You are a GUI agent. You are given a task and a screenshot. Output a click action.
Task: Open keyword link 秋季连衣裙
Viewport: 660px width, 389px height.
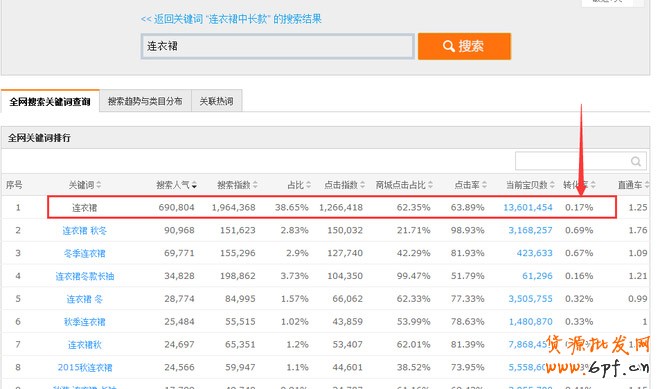[x=85, y=322]
